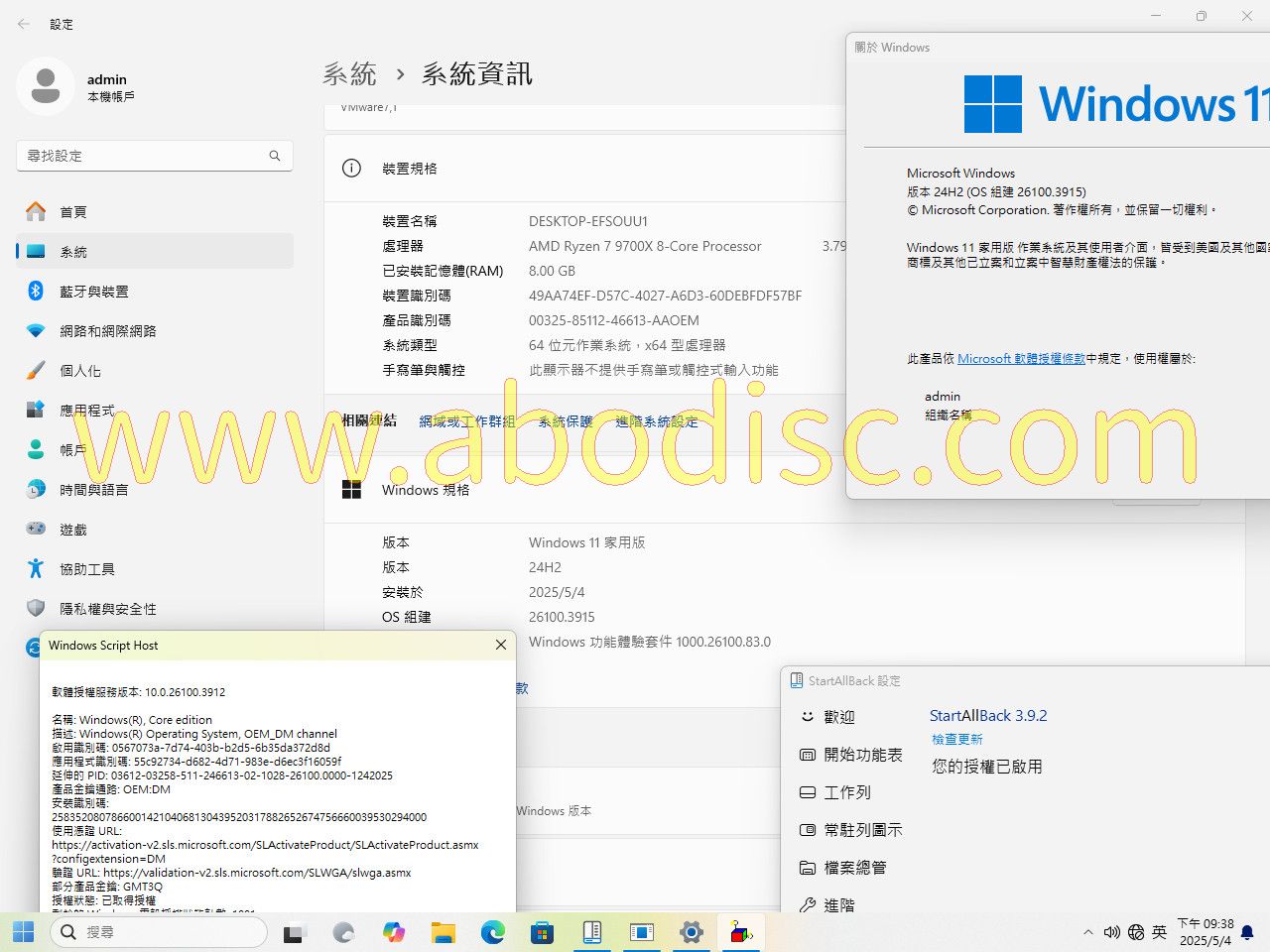Open 常駐列圖示 tab in StartAllBack
Viewport: 1270px width, 952px height.
point(851,830)
